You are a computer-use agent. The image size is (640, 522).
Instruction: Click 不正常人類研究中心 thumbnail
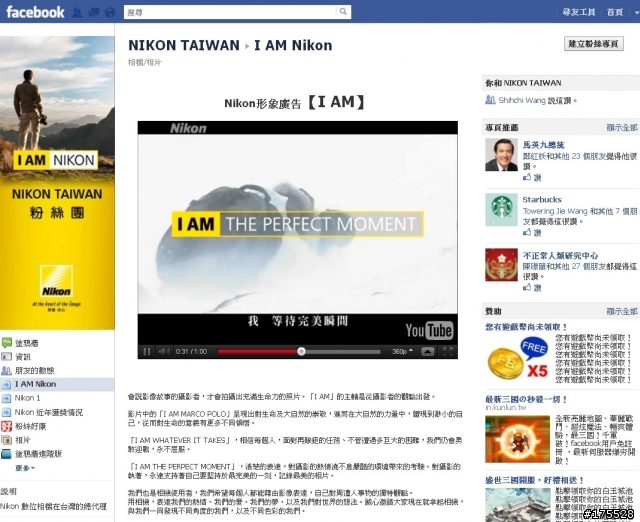(501, 265)
